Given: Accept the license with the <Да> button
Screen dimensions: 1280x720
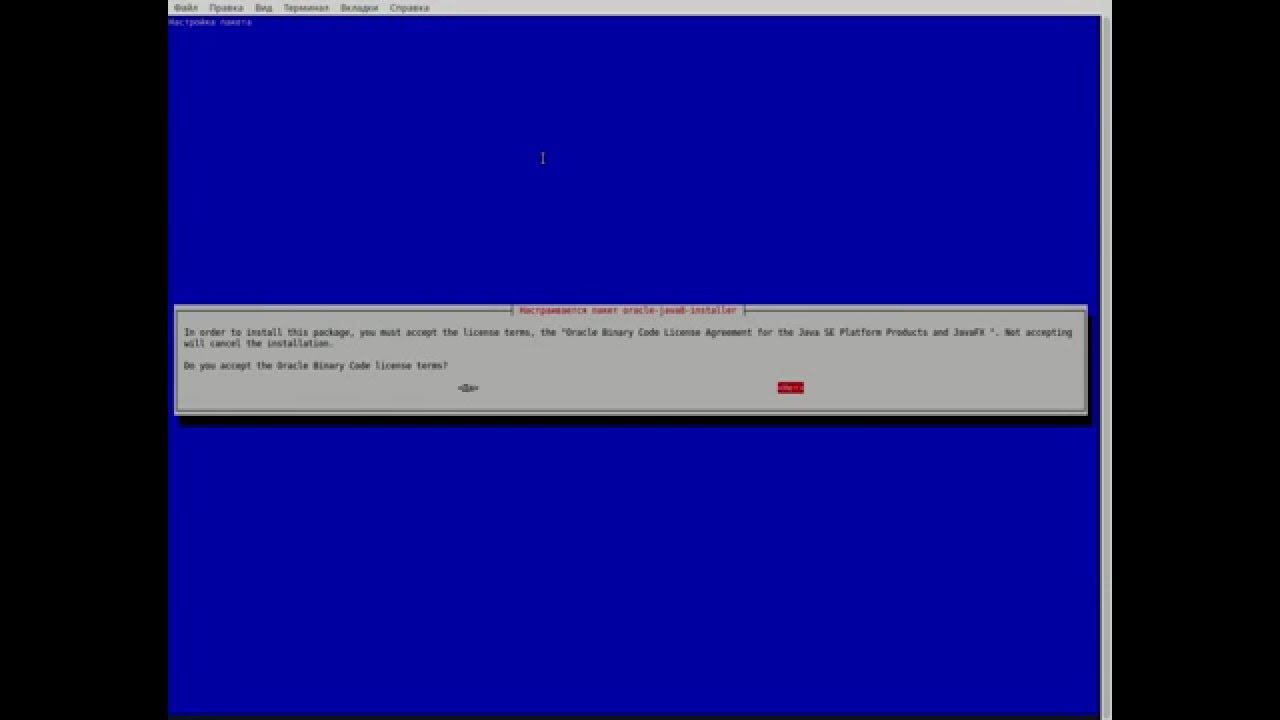Looking at the screenshot, I should (x=468, y=388).
